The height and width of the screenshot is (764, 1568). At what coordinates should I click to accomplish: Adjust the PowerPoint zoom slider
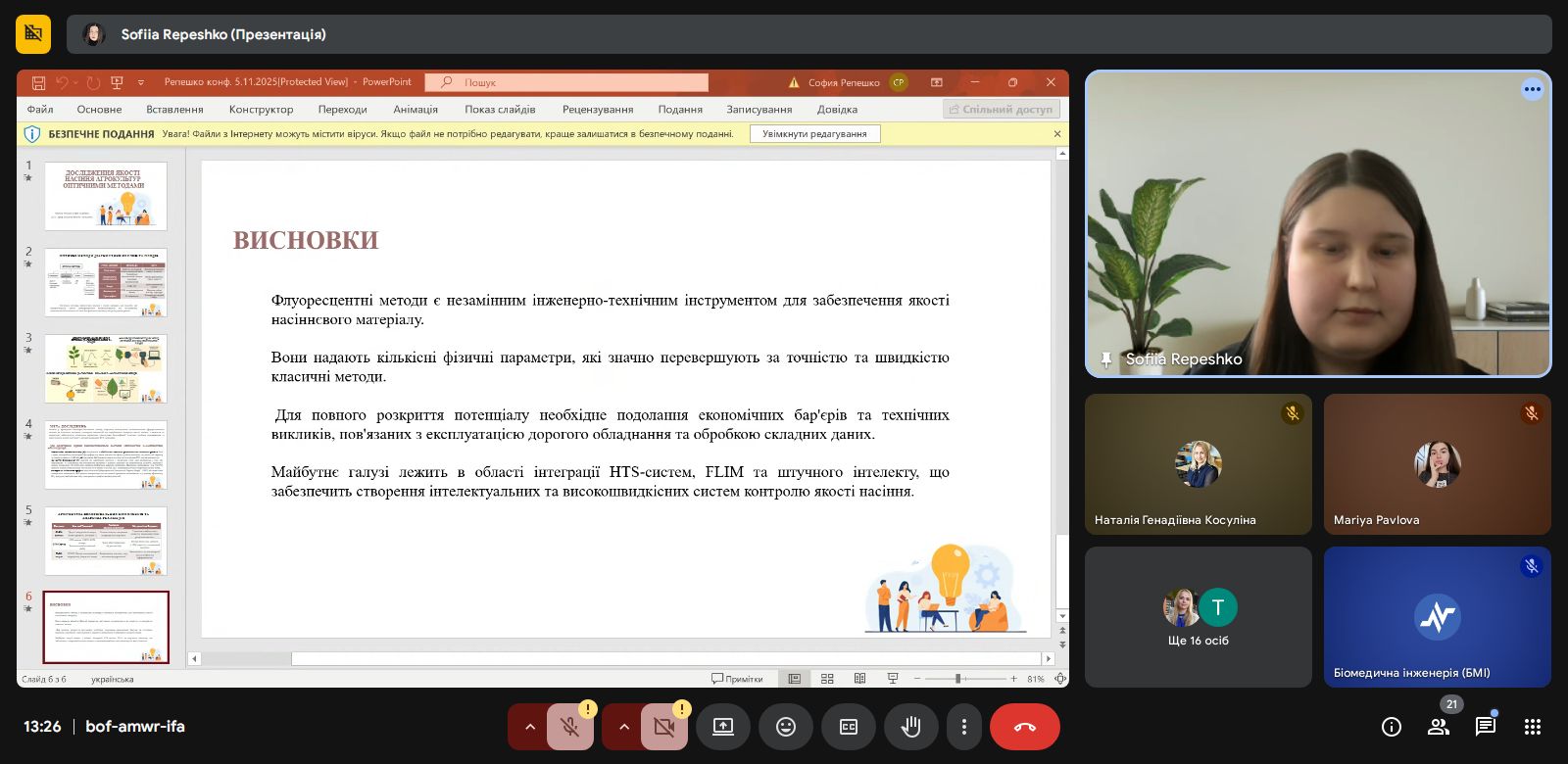pyautogui.click(x=958, y=679)
